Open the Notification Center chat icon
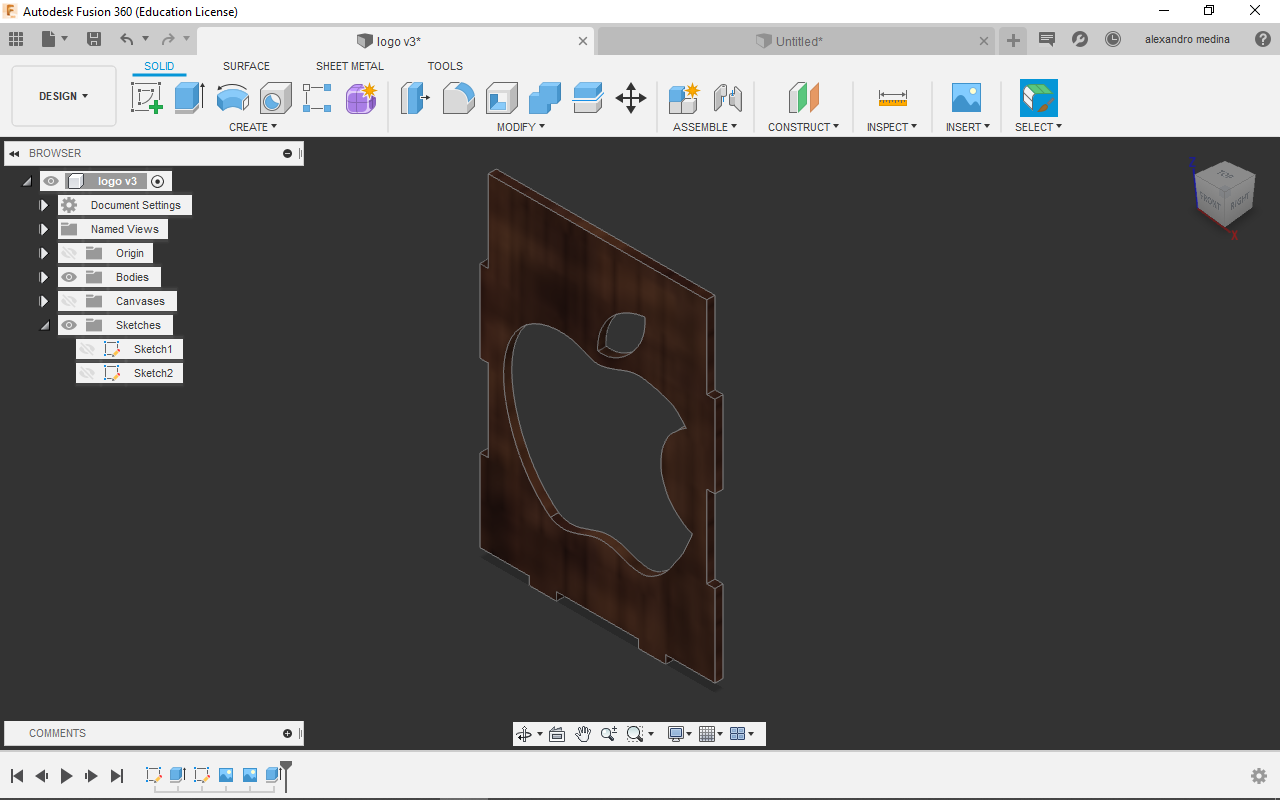The width and height of the screenshot is (1280, 800). pyautogui.click(x=1047, y=39)
